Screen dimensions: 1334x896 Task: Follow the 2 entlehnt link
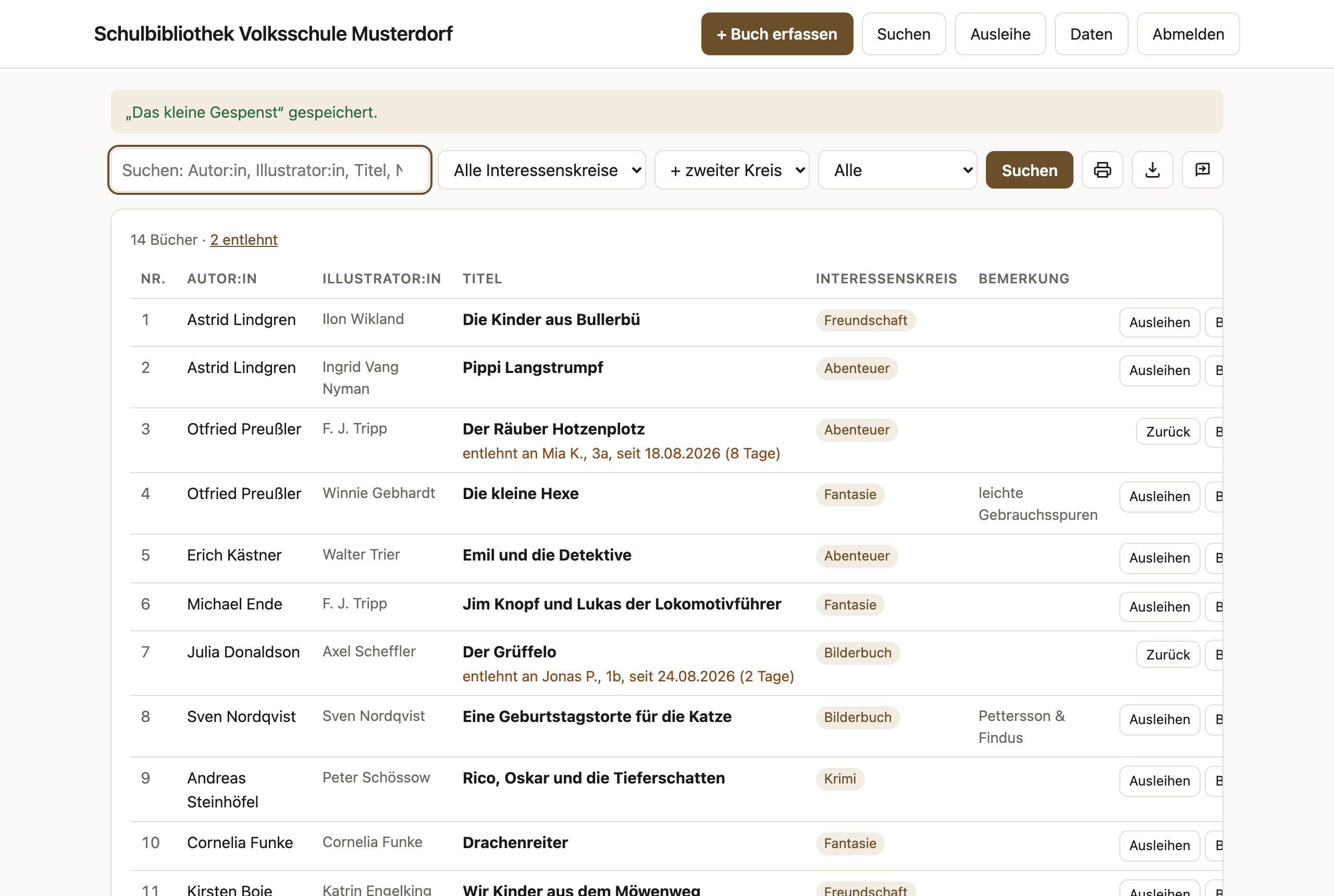point(243,240)
